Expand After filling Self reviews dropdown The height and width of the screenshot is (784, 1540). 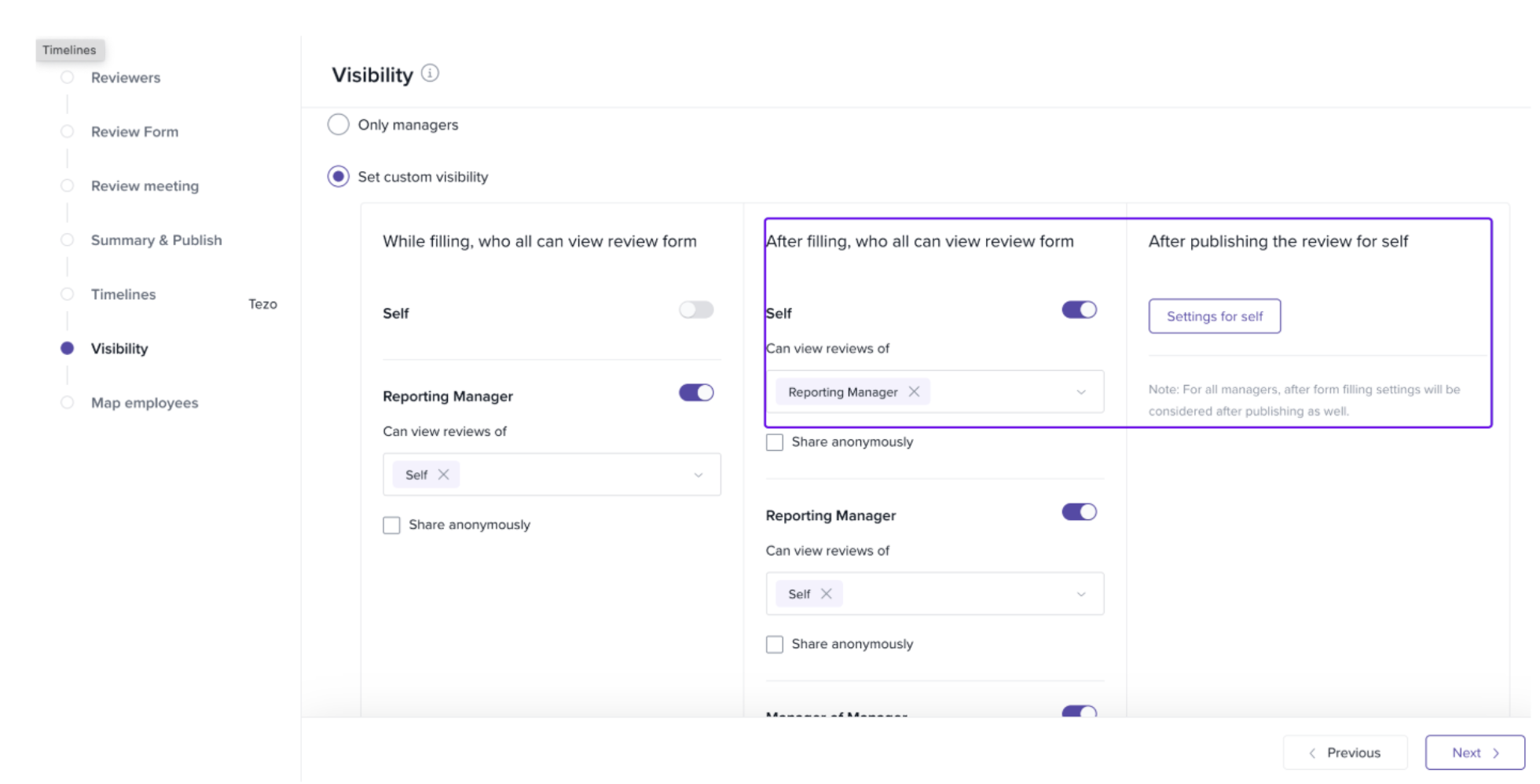[x=1081, y=392]
